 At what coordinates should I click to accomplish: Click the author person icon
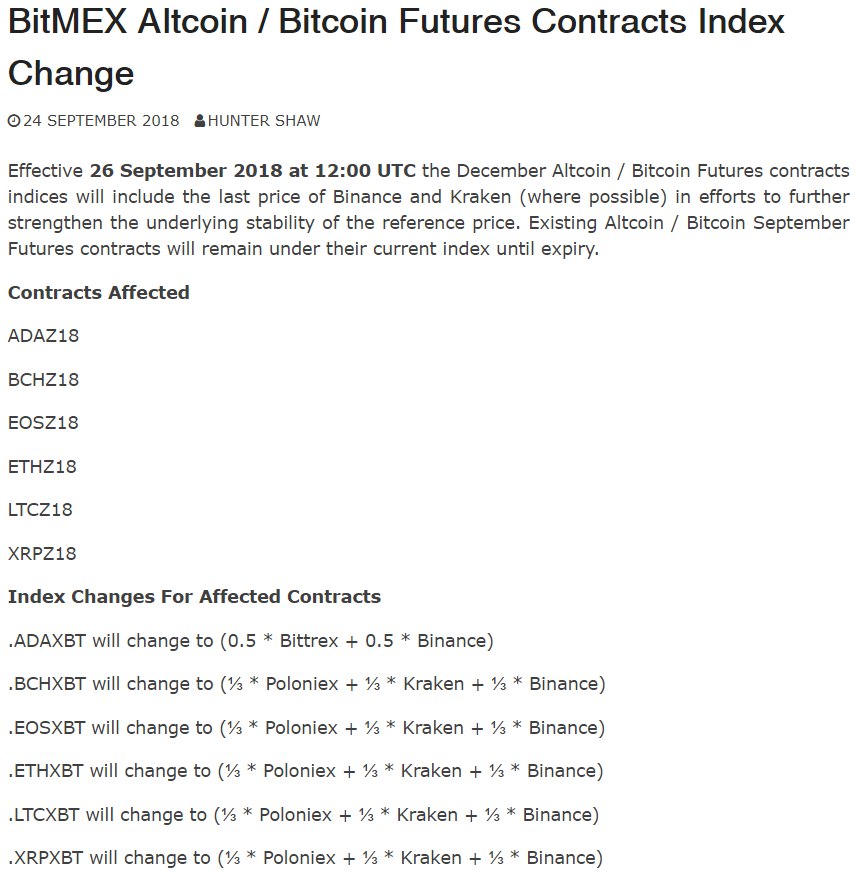point(200,121)
